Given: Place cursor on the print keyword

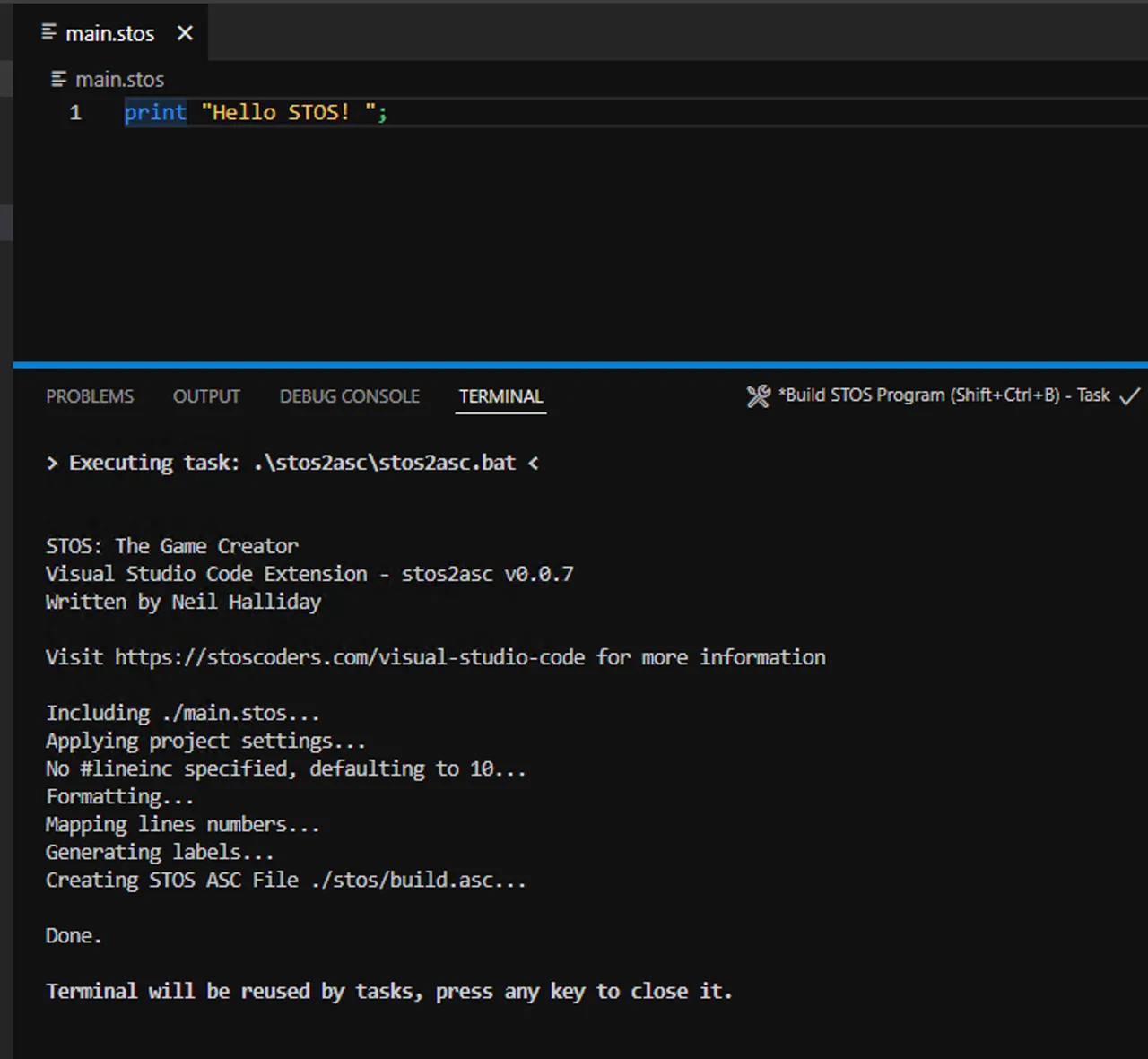Looking at the screenshot, I should pyautogui.click(x=155, y=113).
